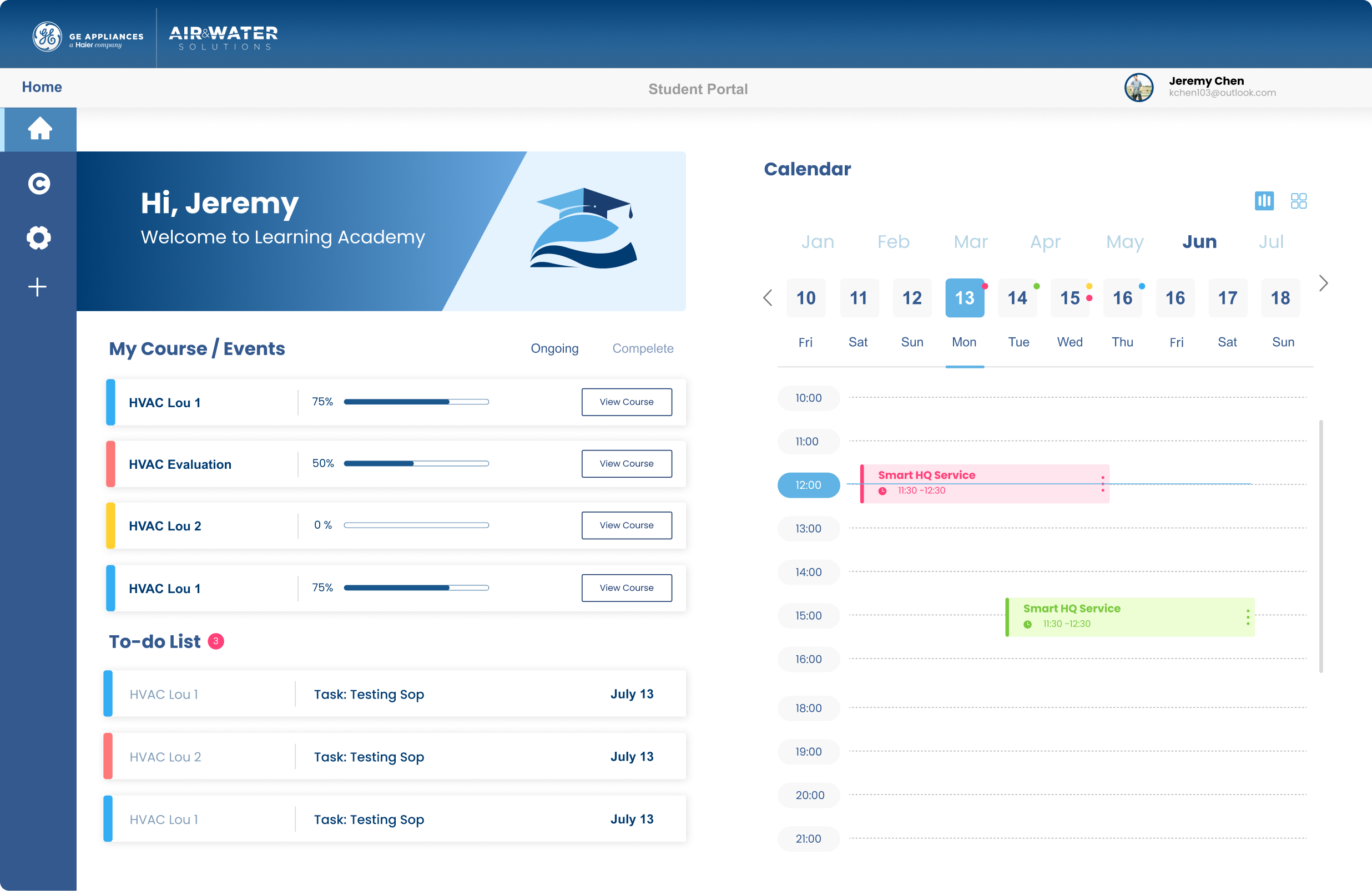Click the Home icon in sidebar
Image resolution: width=1372 pixels, height=891 pixels.
pos(39,129)
